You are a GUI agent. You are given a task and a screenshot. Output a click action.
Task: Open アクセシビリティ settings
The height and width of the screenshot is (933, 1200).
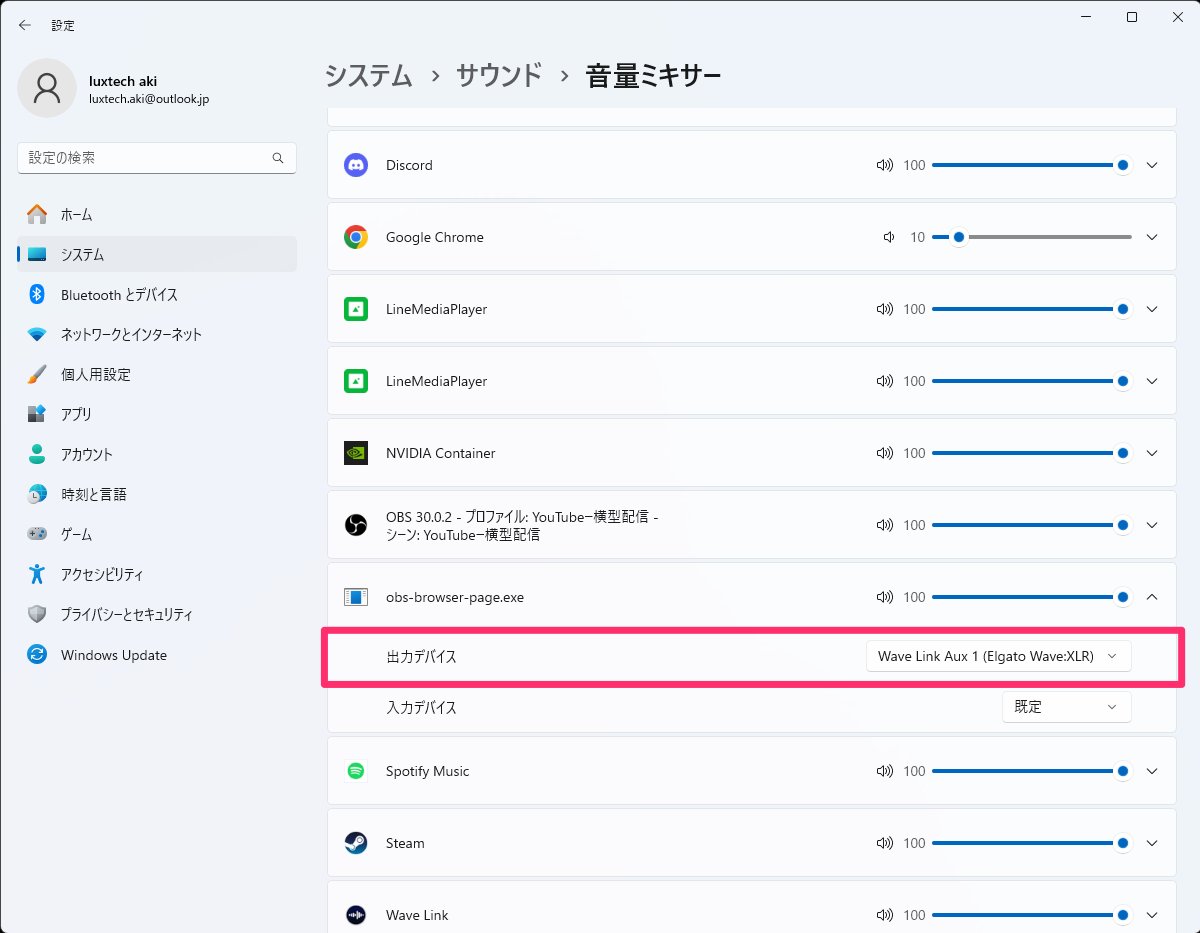pyautogui.click(x=157, y=574)
